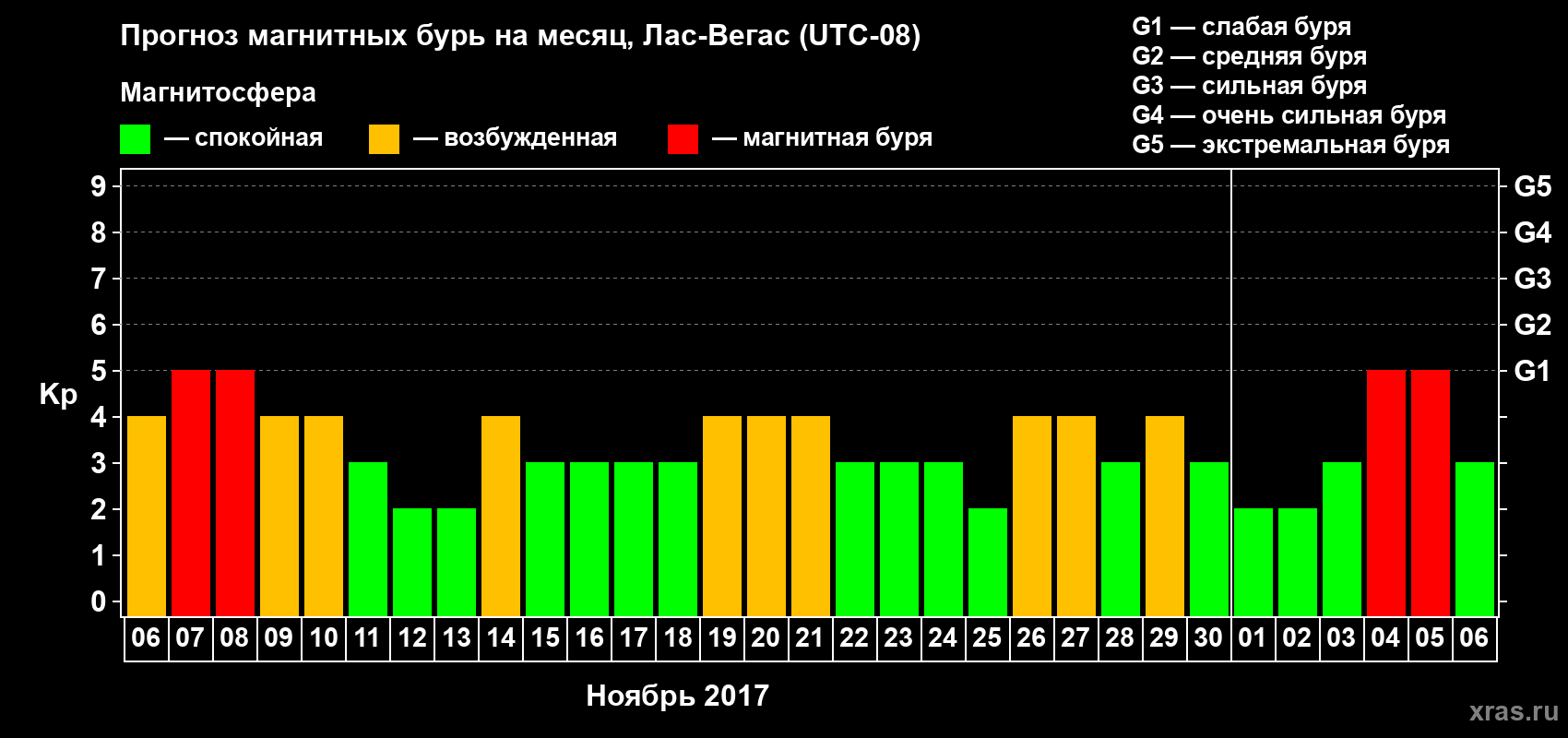Click the date label '03'

[1342, 638]
